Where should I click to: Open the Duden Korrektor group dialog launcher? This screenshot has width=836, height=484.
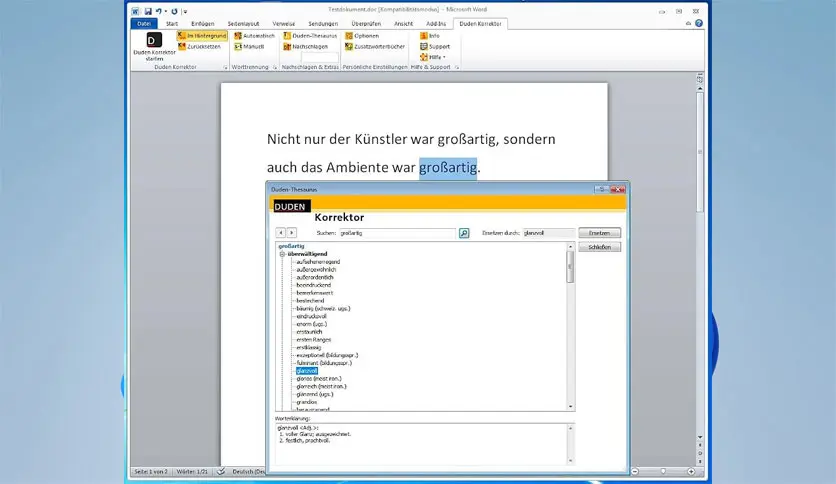(x=226, y=68)
